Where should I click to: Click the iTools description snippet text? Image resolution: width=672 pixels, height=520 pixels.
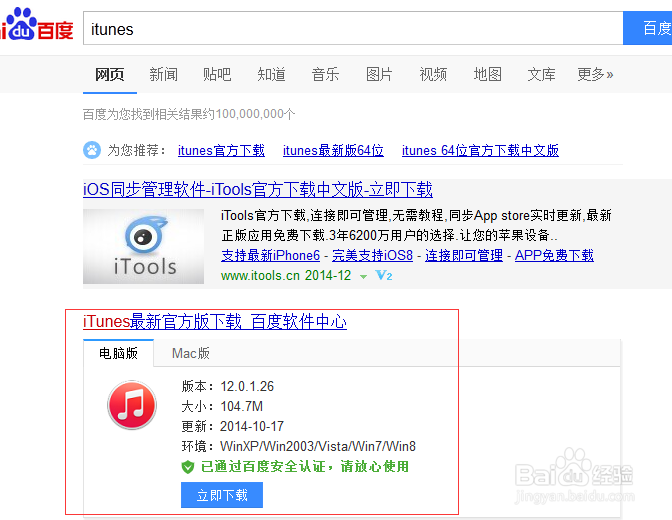tap(416, 225)
